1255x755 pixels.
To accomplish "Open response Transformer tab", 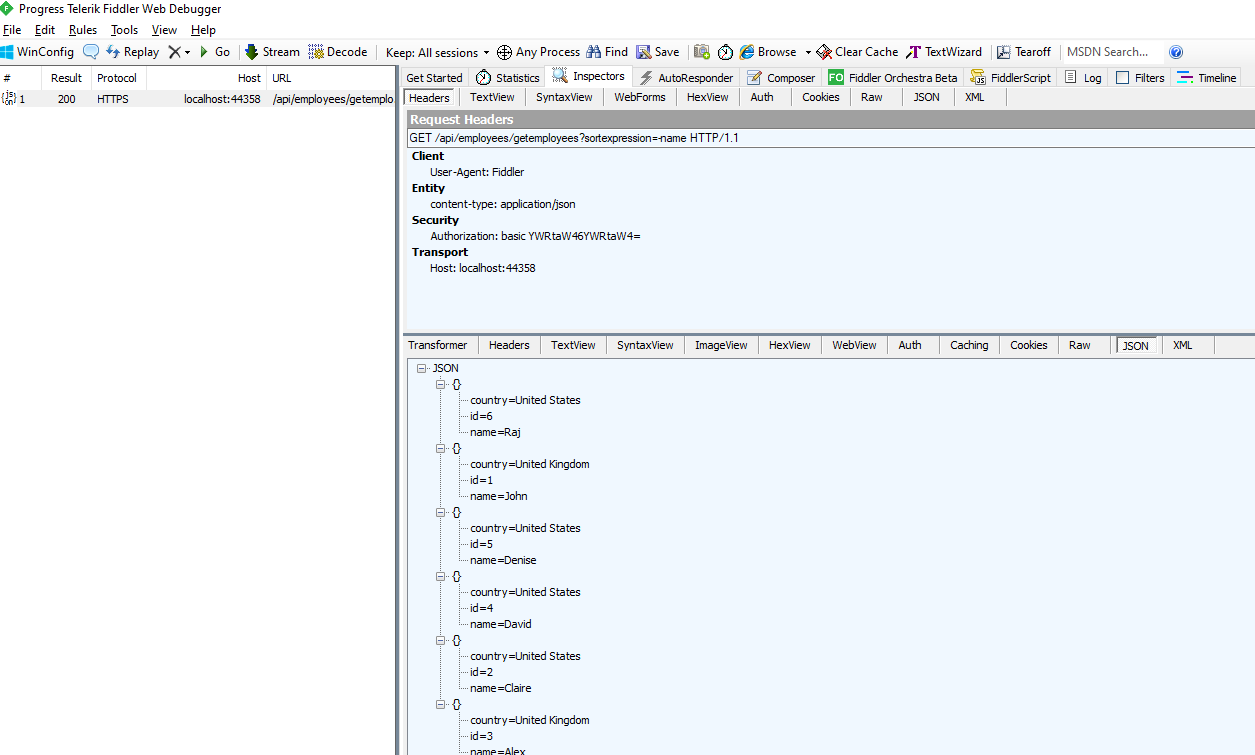I will 438,345.
